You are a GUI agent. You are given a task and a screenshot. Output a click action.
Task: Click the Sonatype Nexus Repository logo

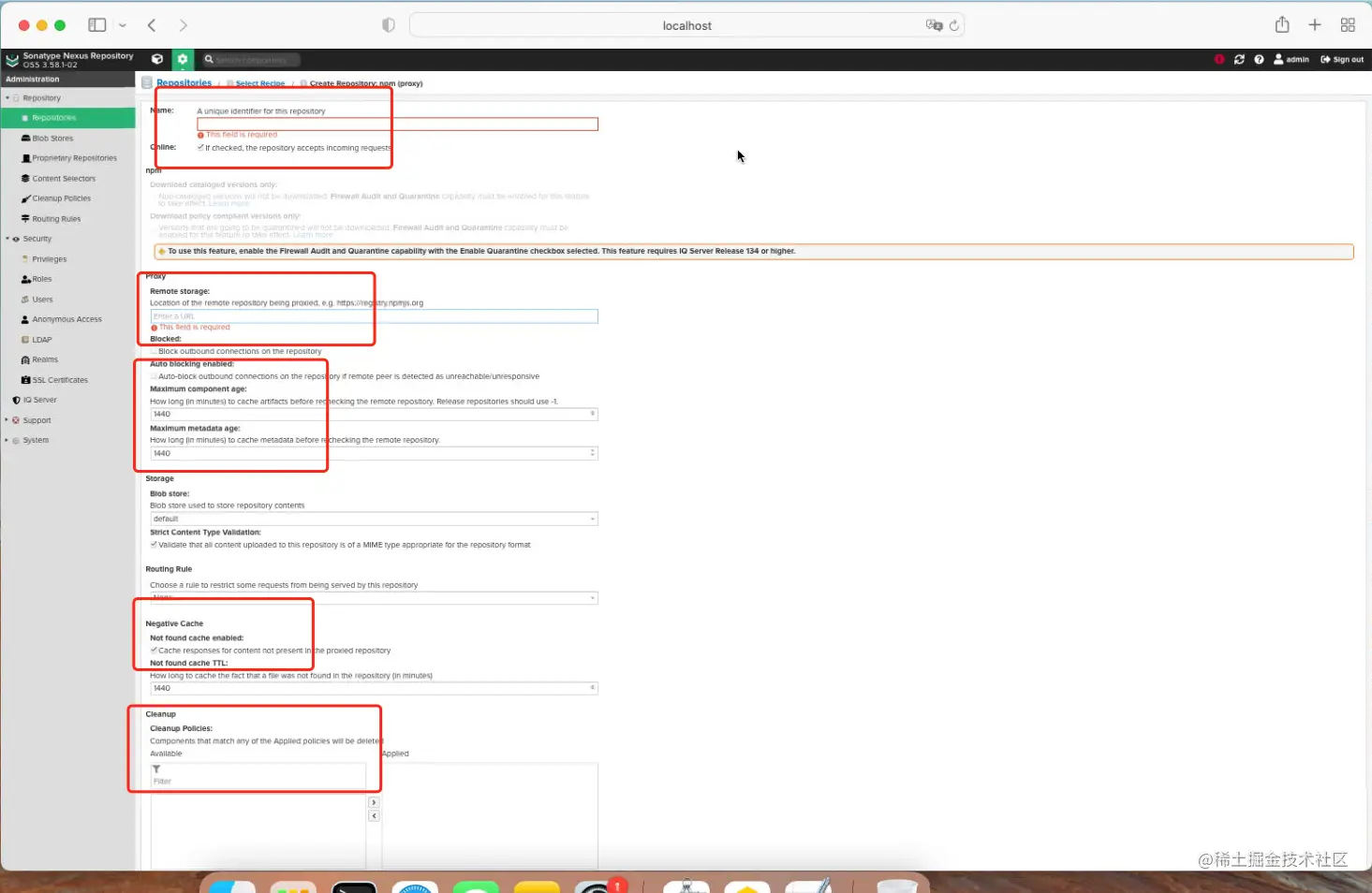(70, 60)
